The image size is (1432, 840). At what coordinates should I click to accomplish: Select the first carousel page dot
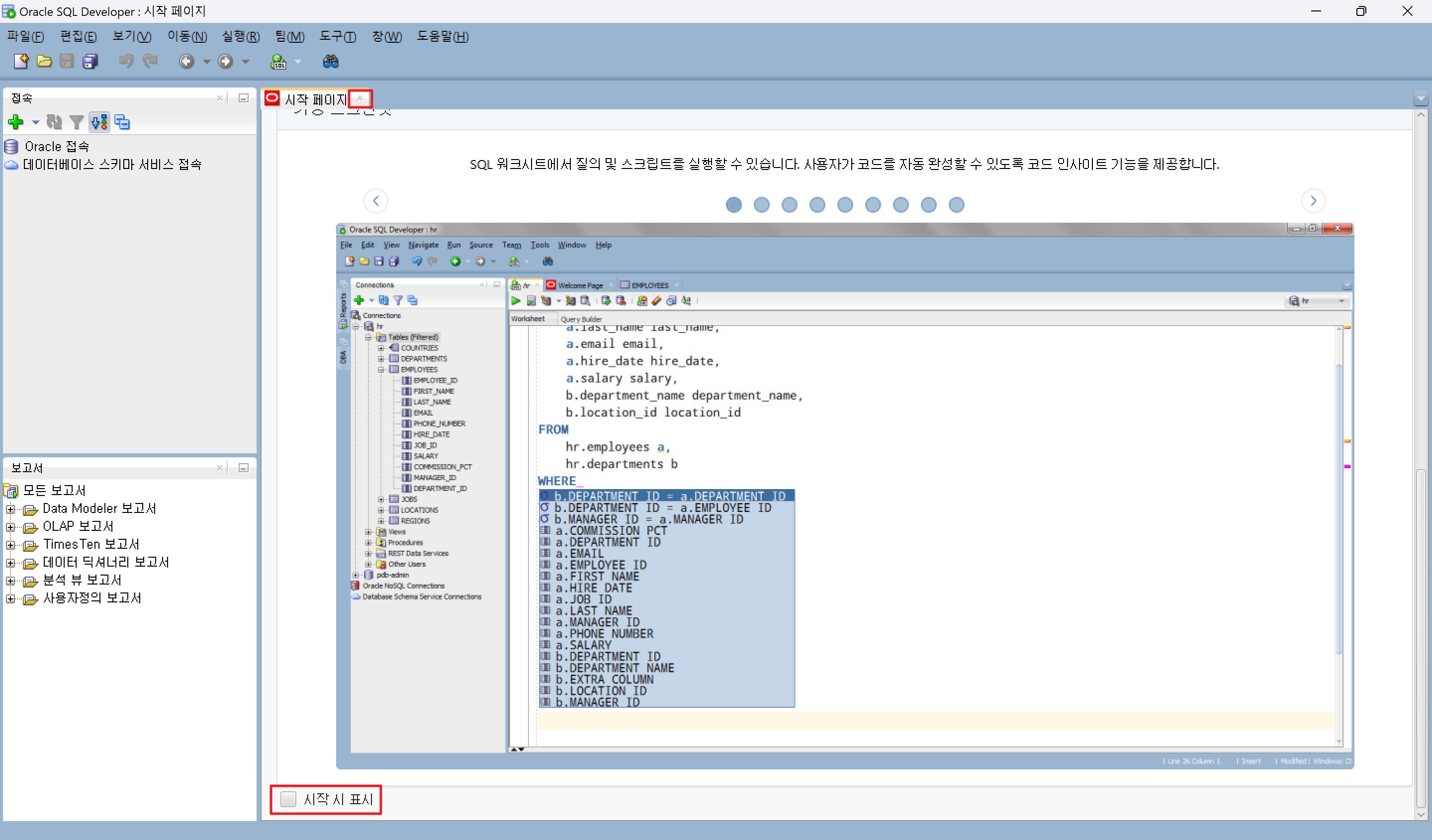733,204
